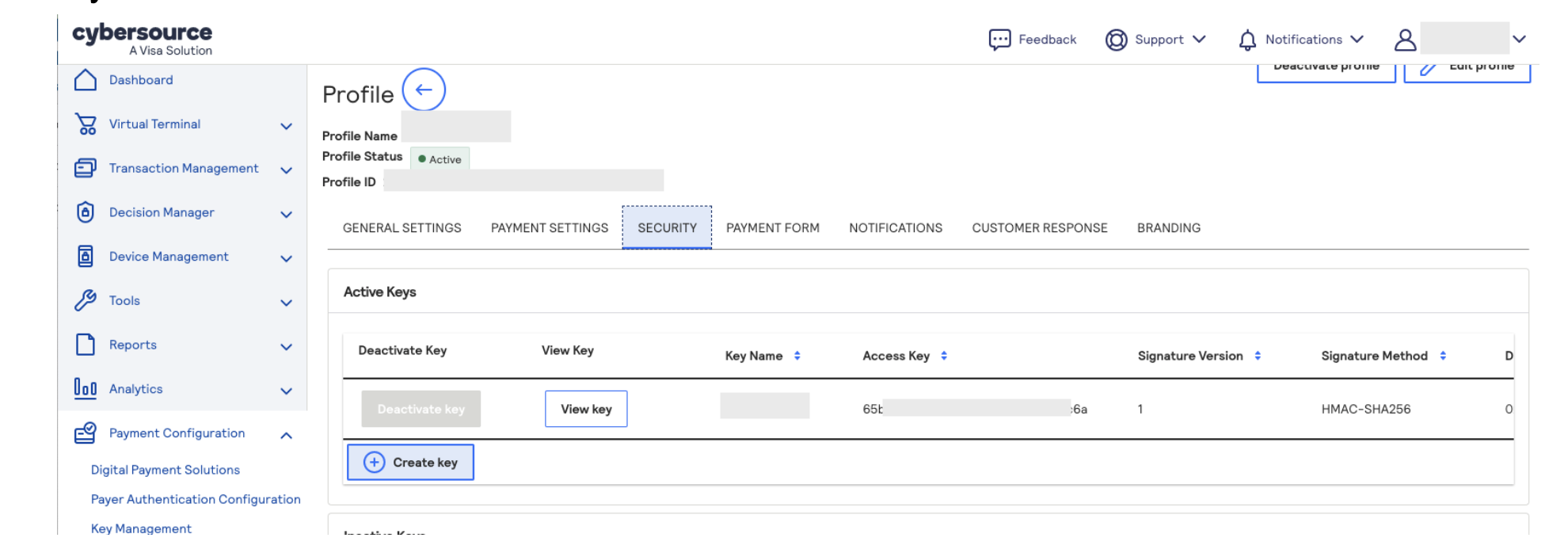
Task: Click the Payment Configuration icon
Action: click(86, 433)
